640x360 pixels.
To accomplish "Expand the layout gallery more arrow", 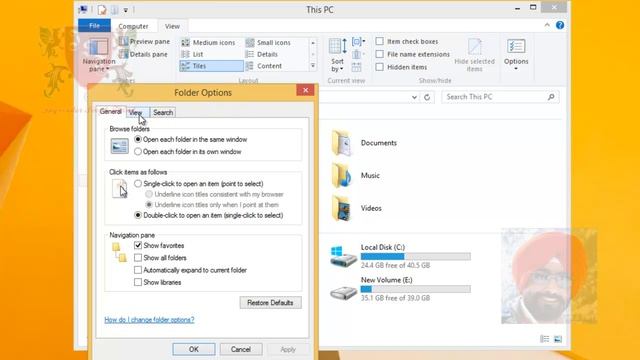I will pos(313,66).
